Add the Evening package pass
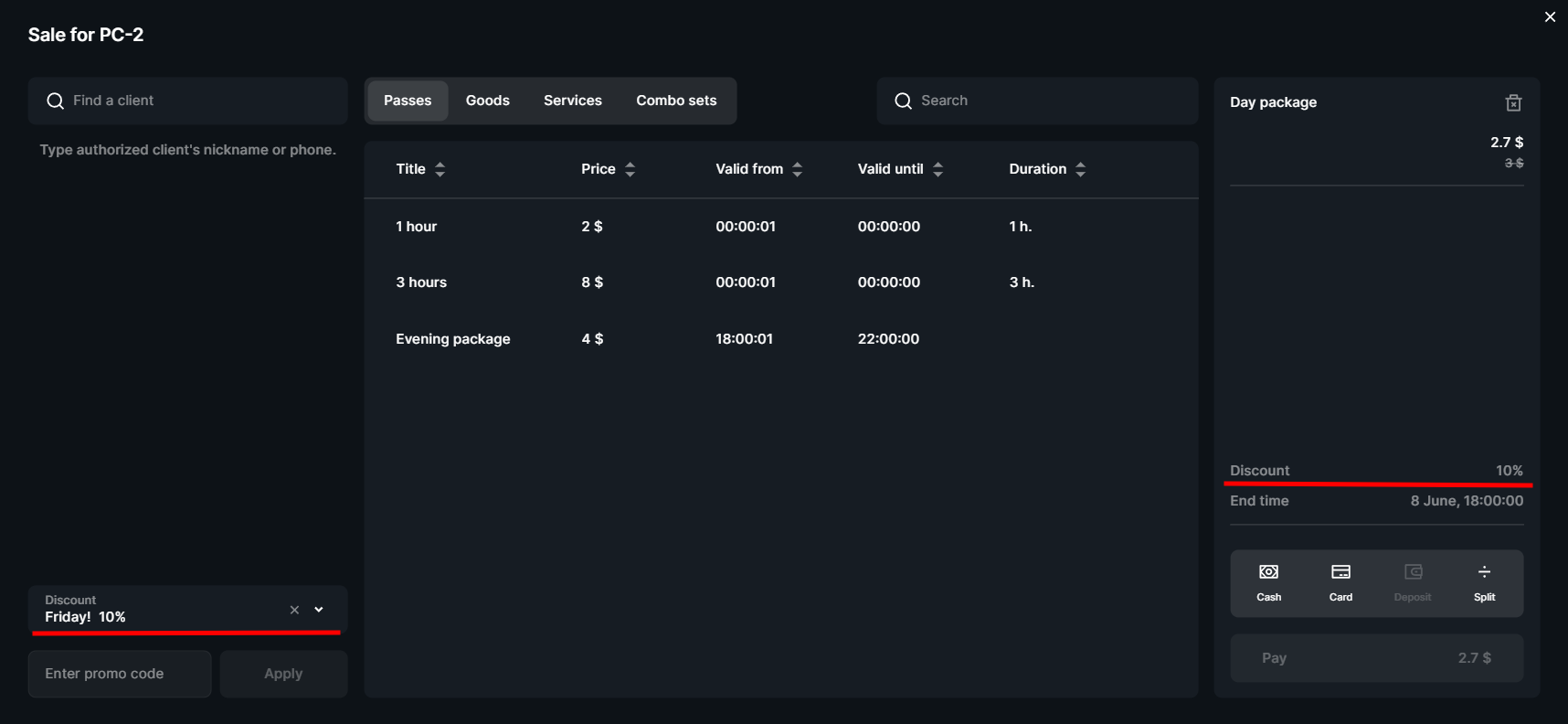Screen dimensions: 1568x724 pyautogui.click(x=453, y=339)
